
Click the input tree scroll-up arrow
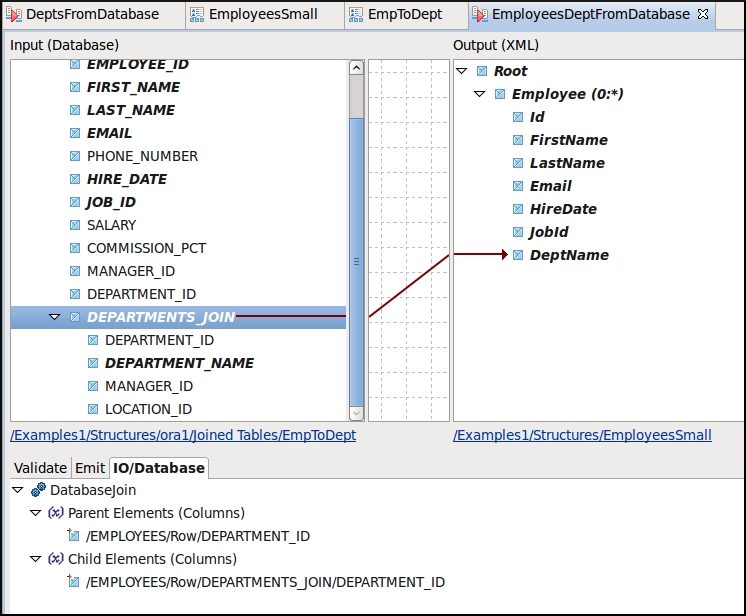click(356, 68)
